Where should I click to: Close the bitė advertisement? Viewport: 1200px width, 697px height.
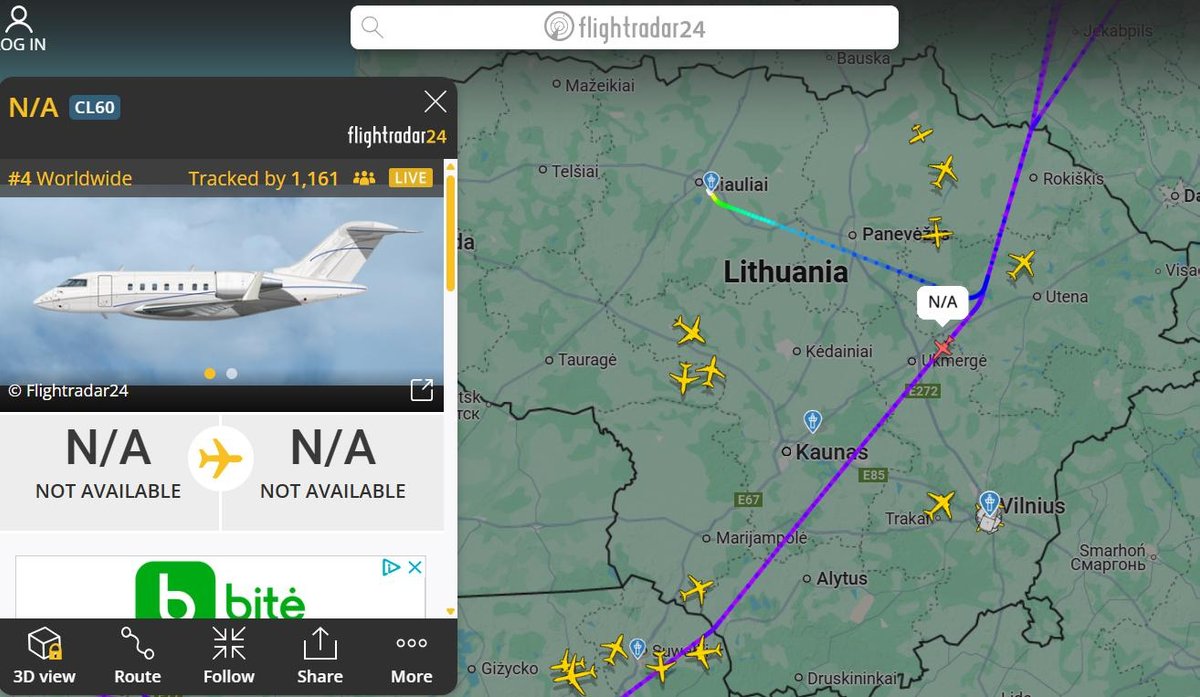(x=415, y=567)
